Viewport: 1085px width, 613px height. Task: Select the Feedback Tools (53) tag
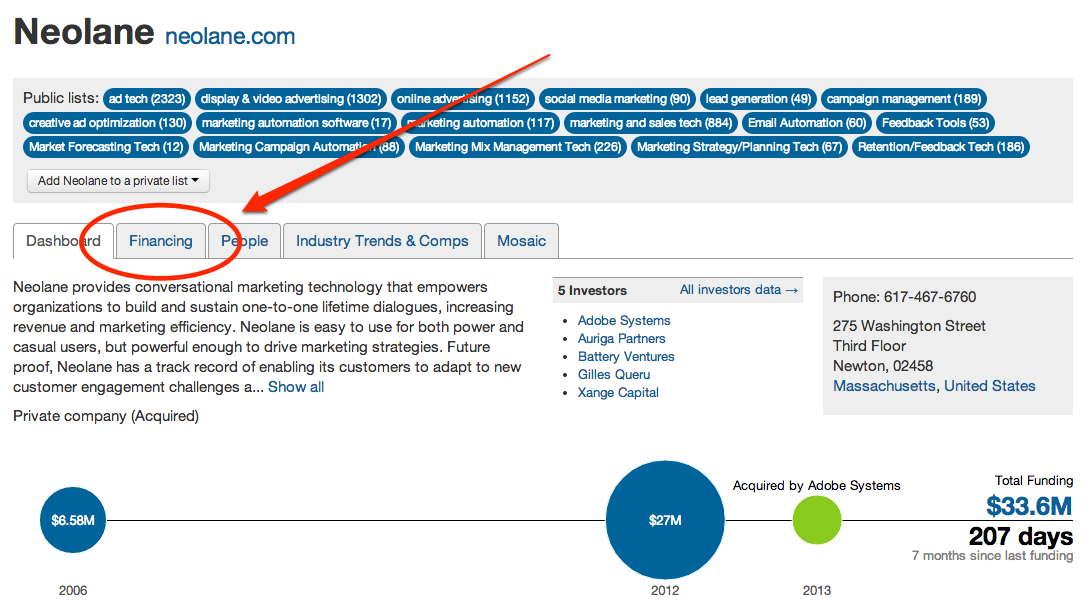[935, 123]
